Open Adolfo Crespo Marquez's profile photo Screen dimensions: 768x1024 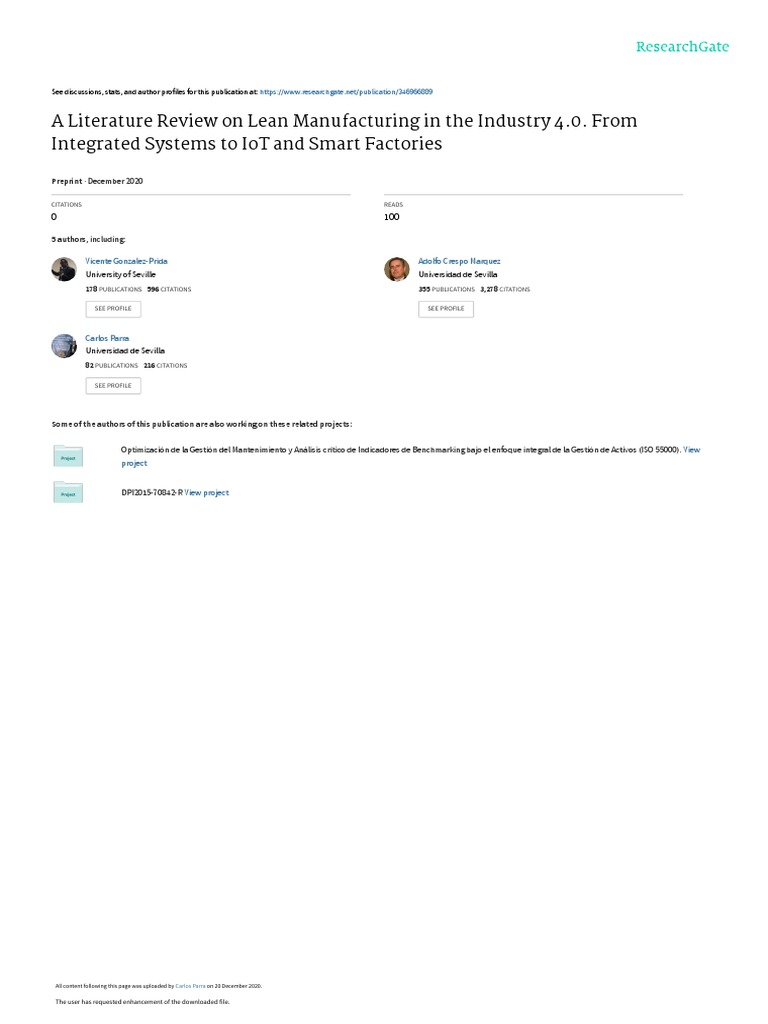click(x=396, y=269)
